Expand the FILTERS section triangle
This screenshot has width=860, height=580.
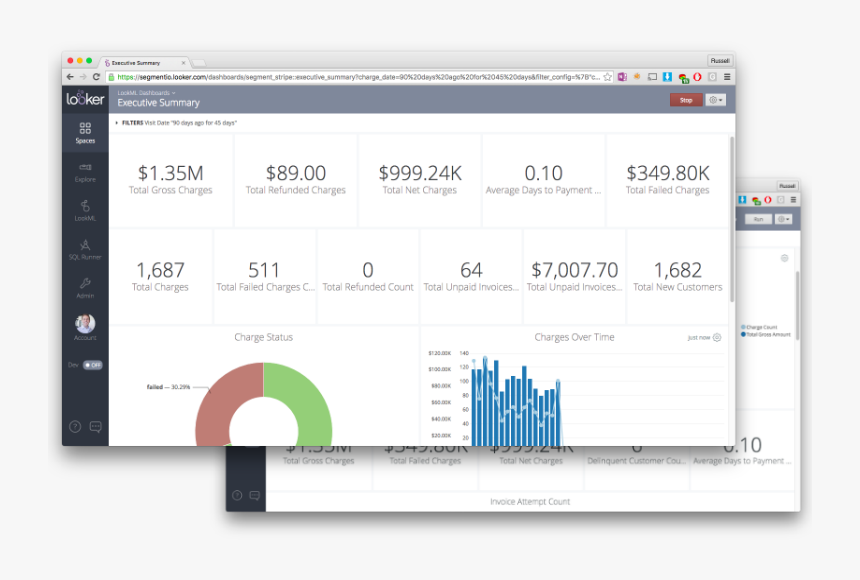116,123
